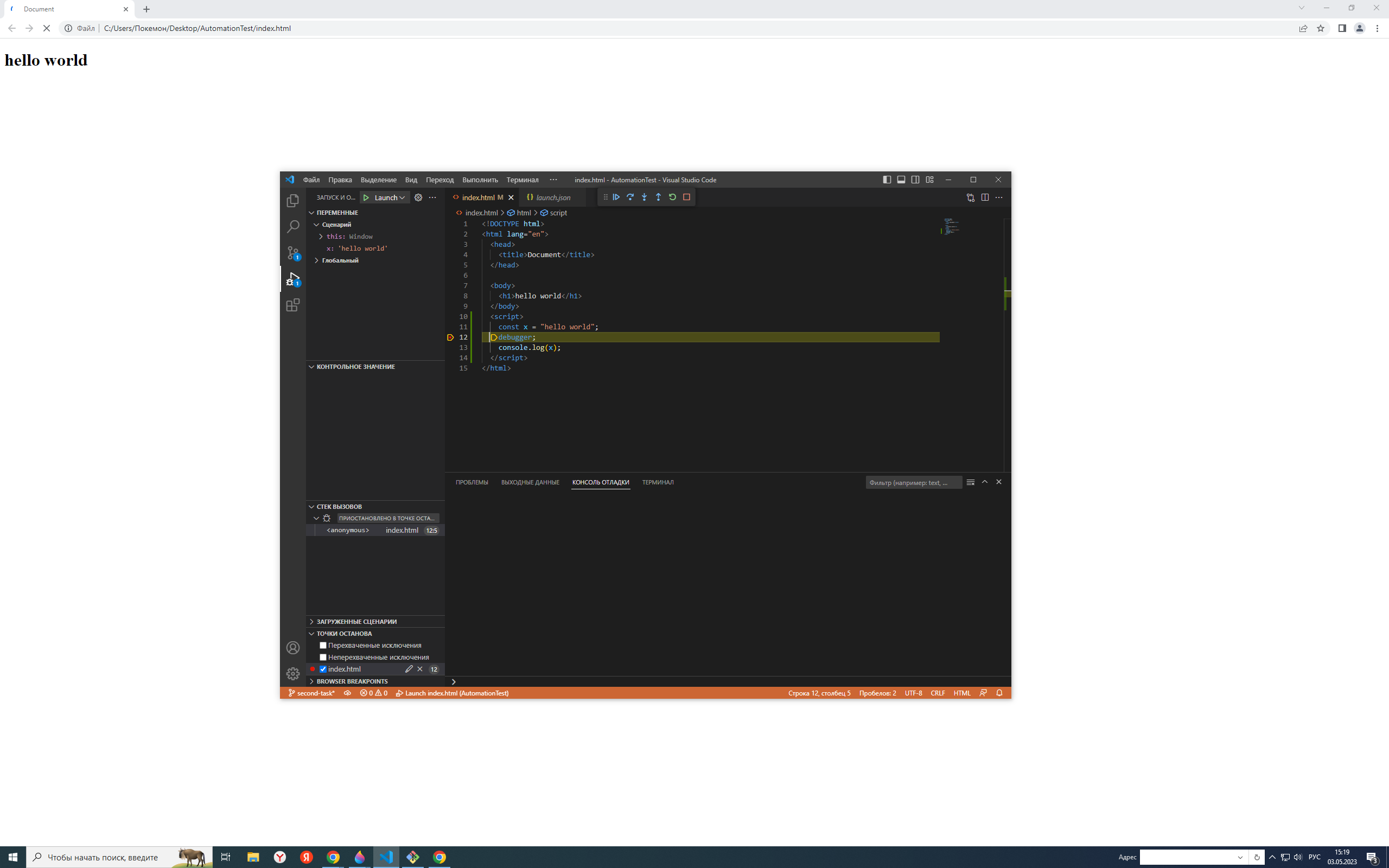The image size is (1389, 868).
Task: Continue execution with the play icon
Action: pos(616,197)
